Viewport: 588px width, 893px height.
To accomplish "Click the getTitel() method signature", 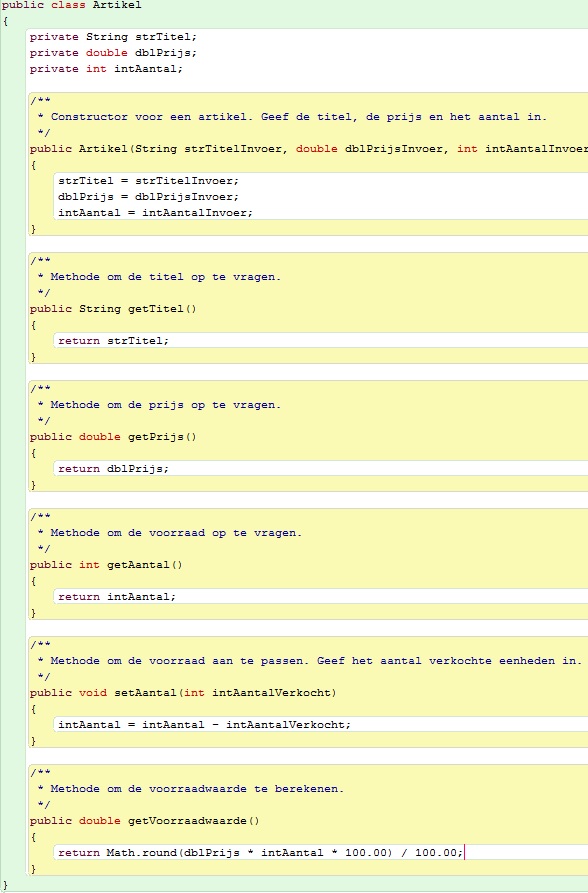I will (113, 309).
